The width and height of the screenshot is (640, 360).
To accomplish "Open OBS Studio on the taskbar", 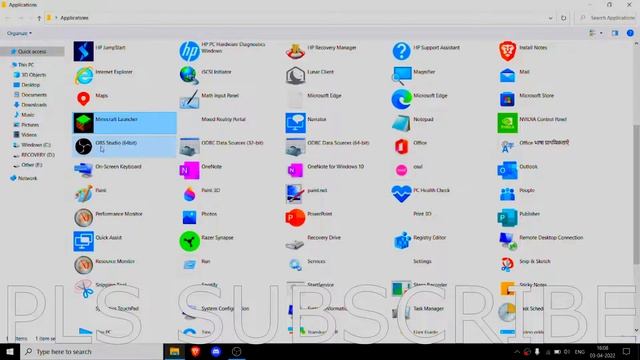I will pos(237,351).
